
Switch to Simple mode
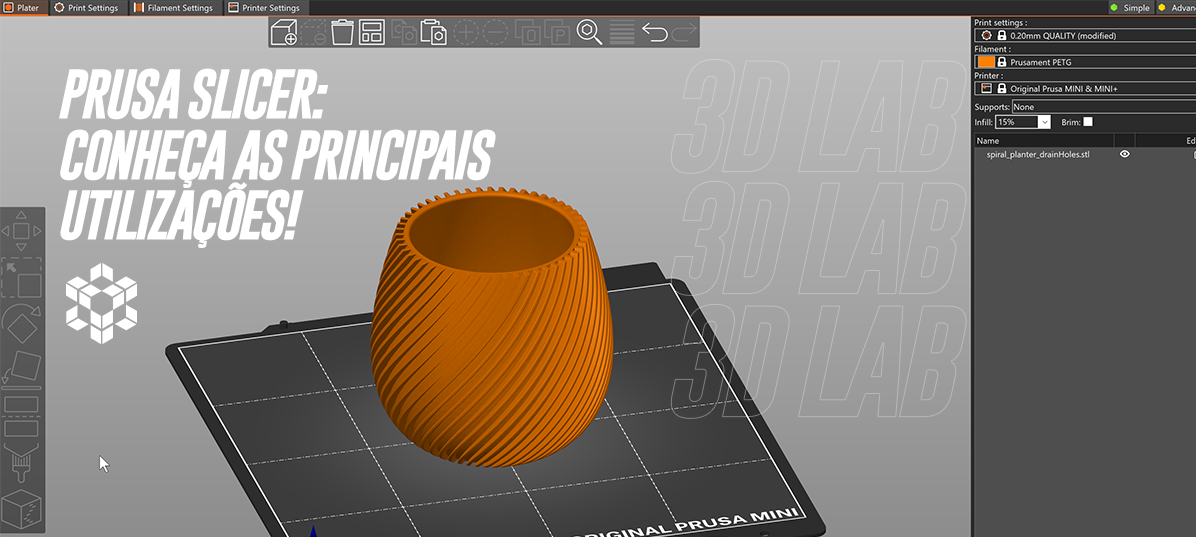[1129, 8]
